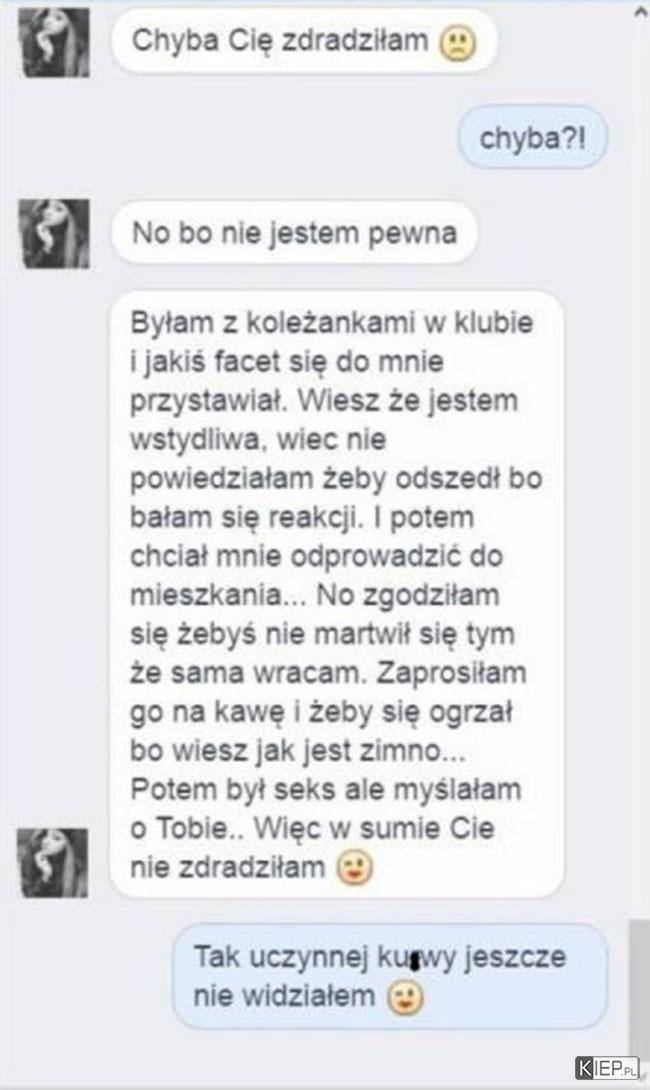Click the text line 'mieszkania... No zgodziłam'
This screenshot has width=650, height=1090.
coord(314,595)
